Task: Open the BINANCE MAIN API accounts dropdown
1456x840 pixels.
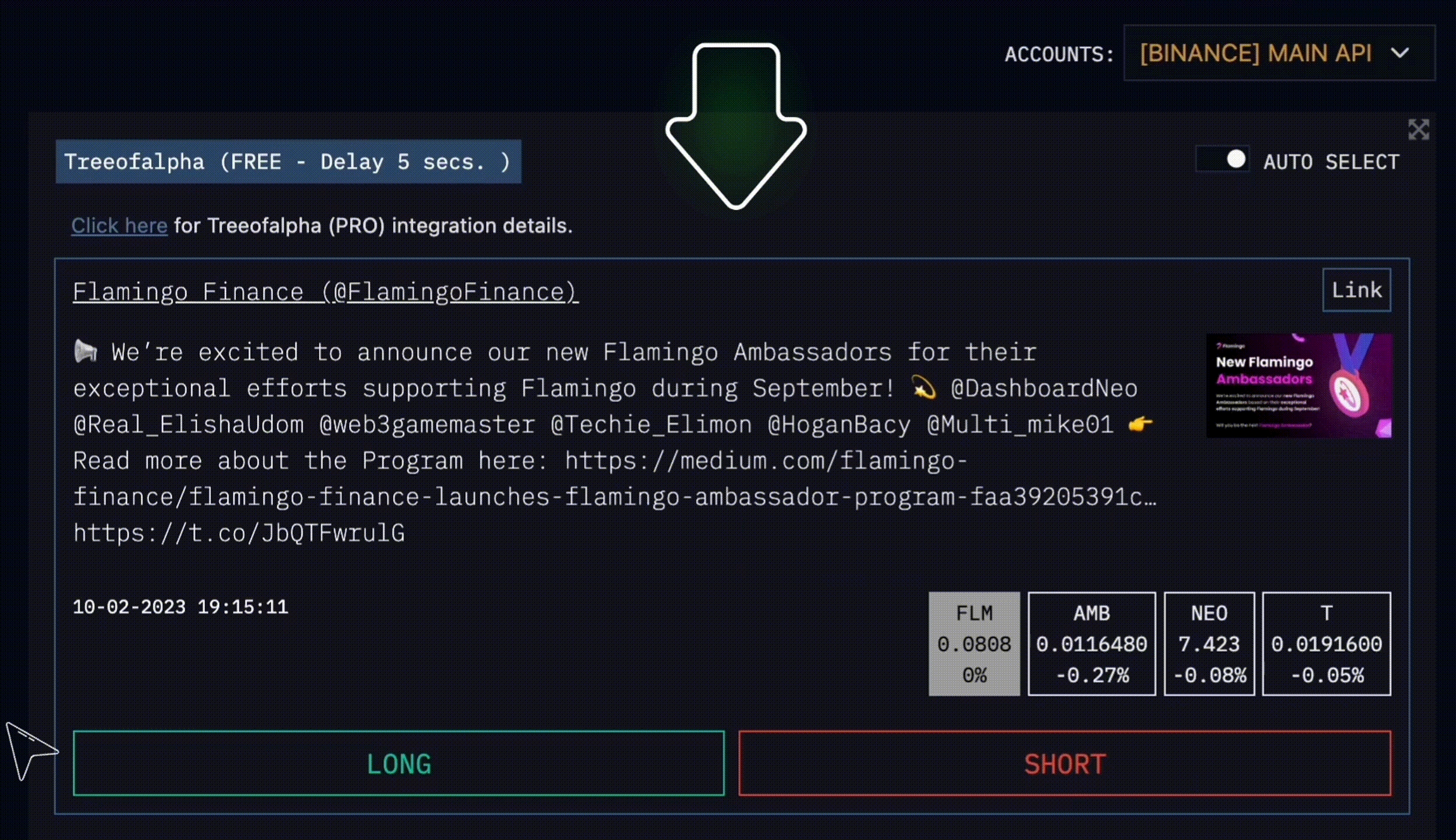Action: (x=1279, y=53)
